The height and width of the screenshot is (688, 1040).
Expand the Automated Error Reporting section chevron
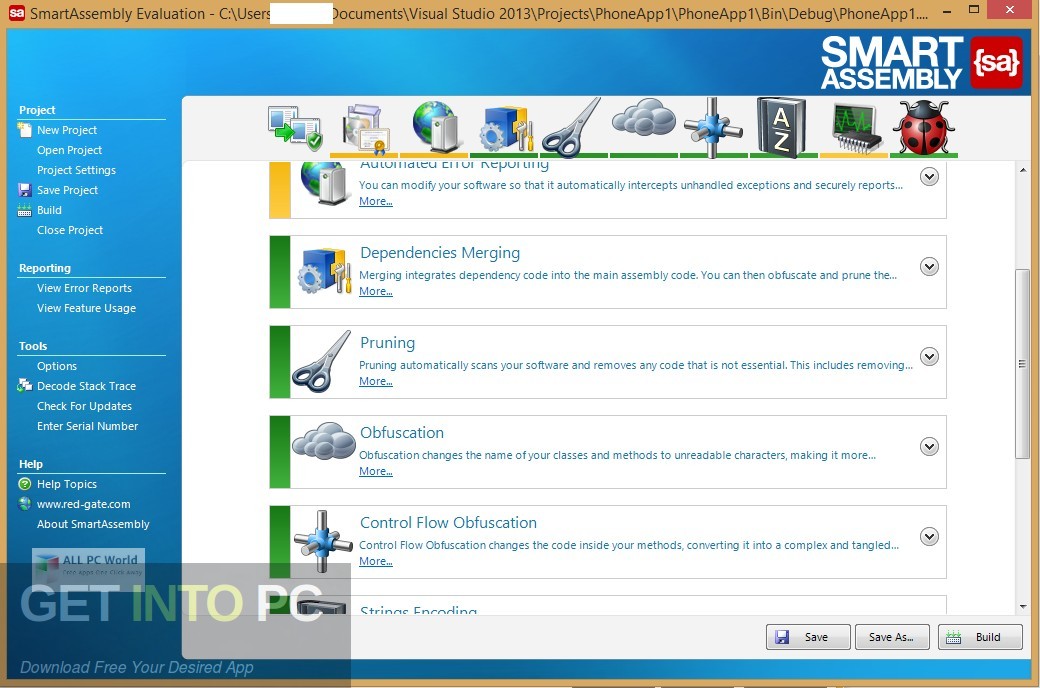[929, 176]
